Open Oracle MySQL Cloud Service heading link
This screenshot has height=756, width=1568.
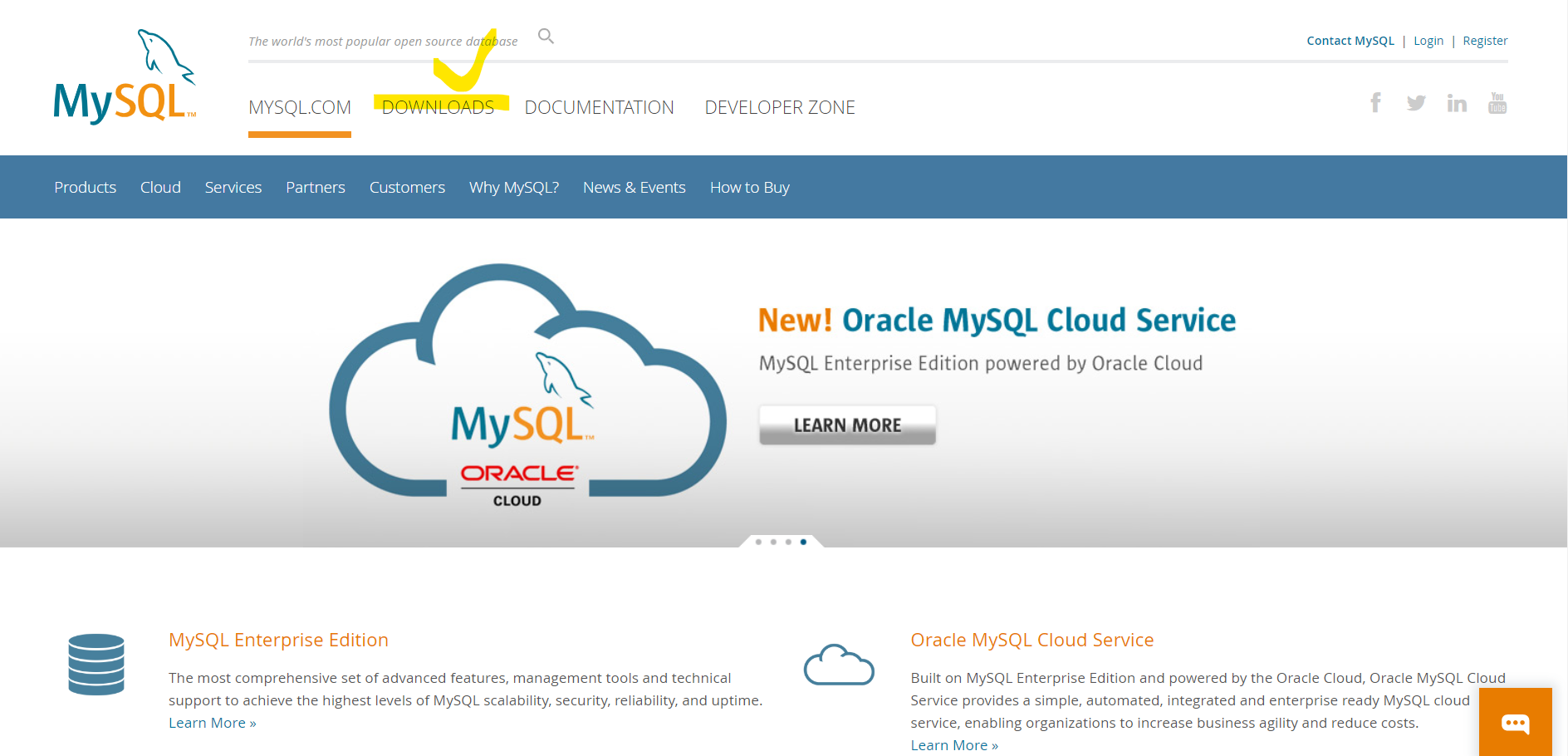pyautogui.click(x=1032, y=640)
